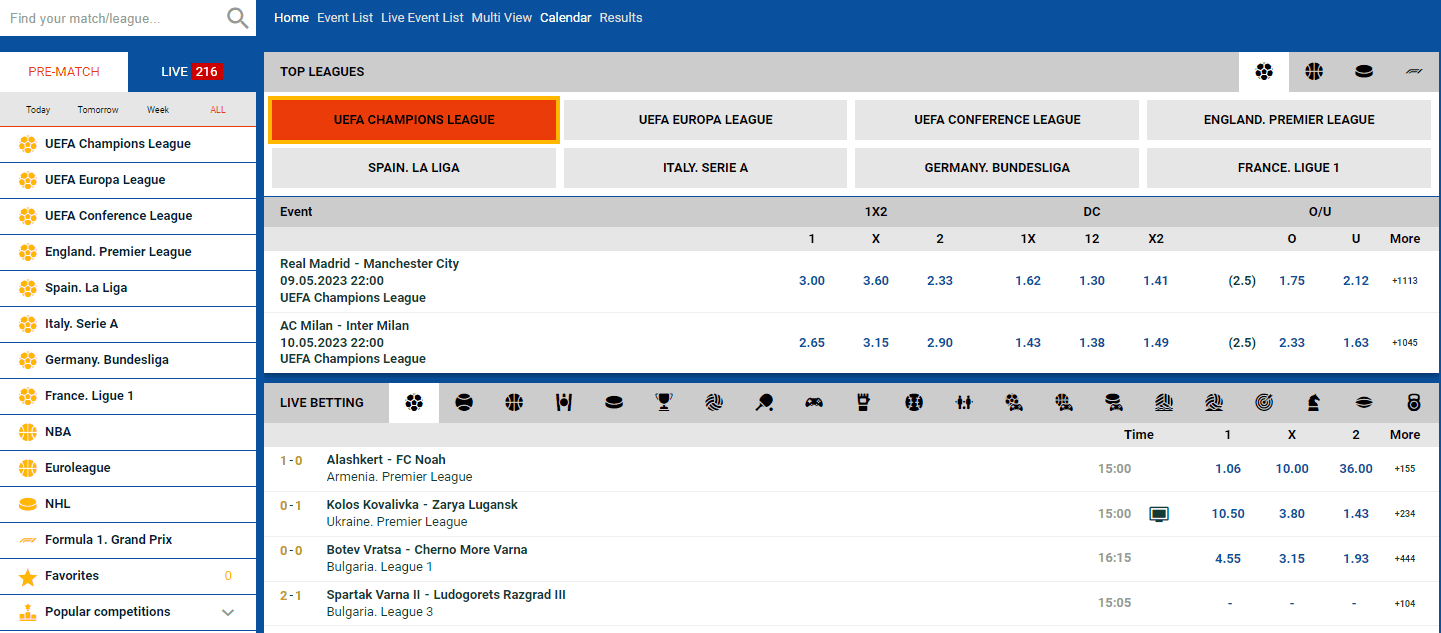1441x633 pixels.
Task: Click UEFA CHAMPIONS LEAGUE top league button
Action: point(414,120)
